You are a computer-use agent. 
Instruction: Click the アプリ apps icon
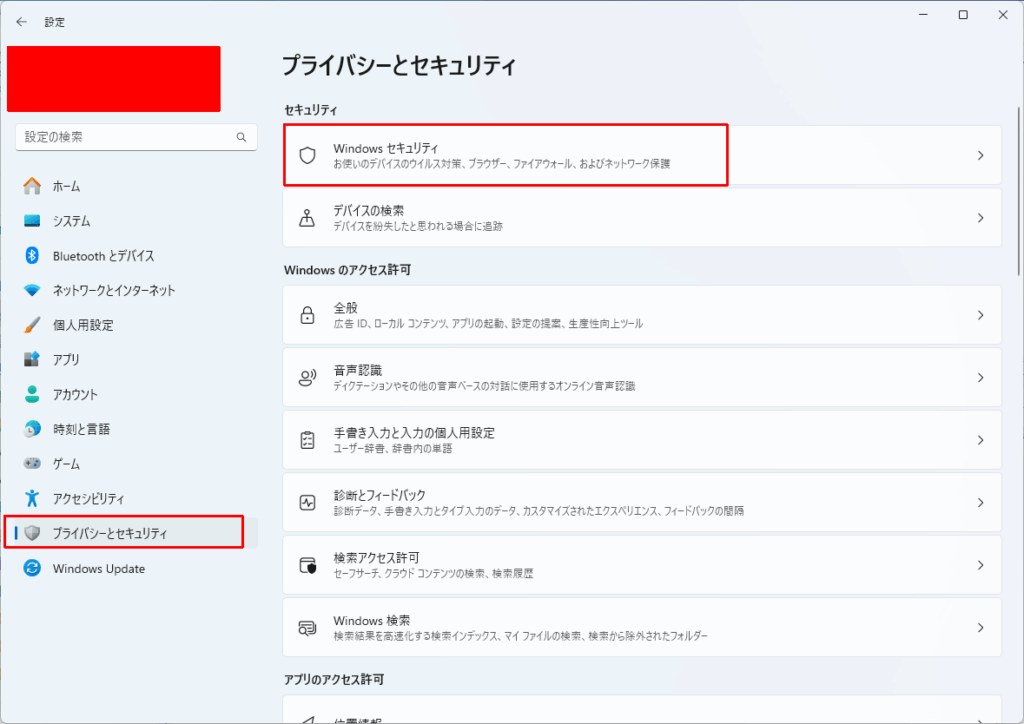(32, 359)
